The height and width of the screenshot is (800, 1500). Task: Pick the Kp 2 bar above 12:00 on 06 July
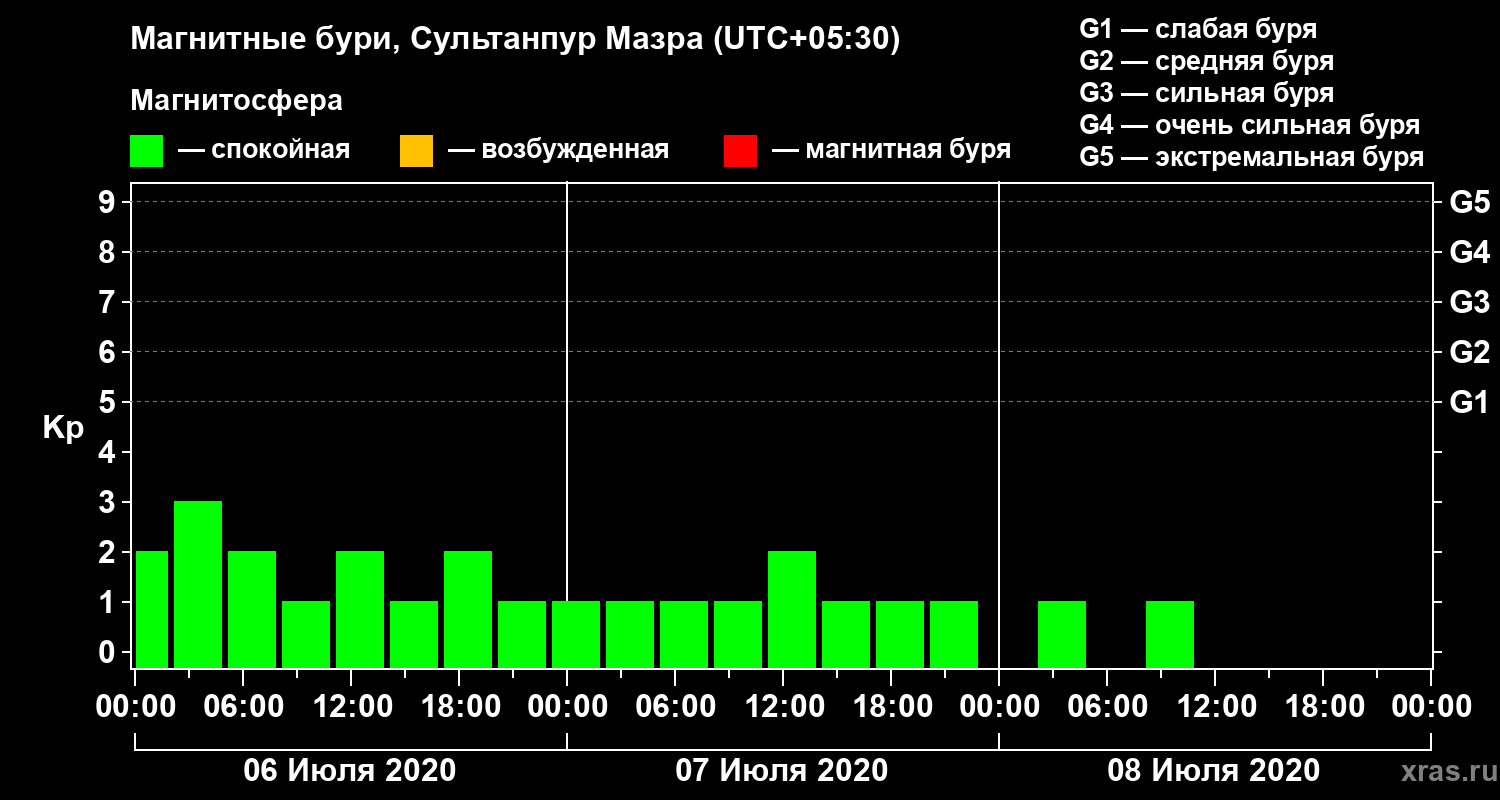click(360, 609)
